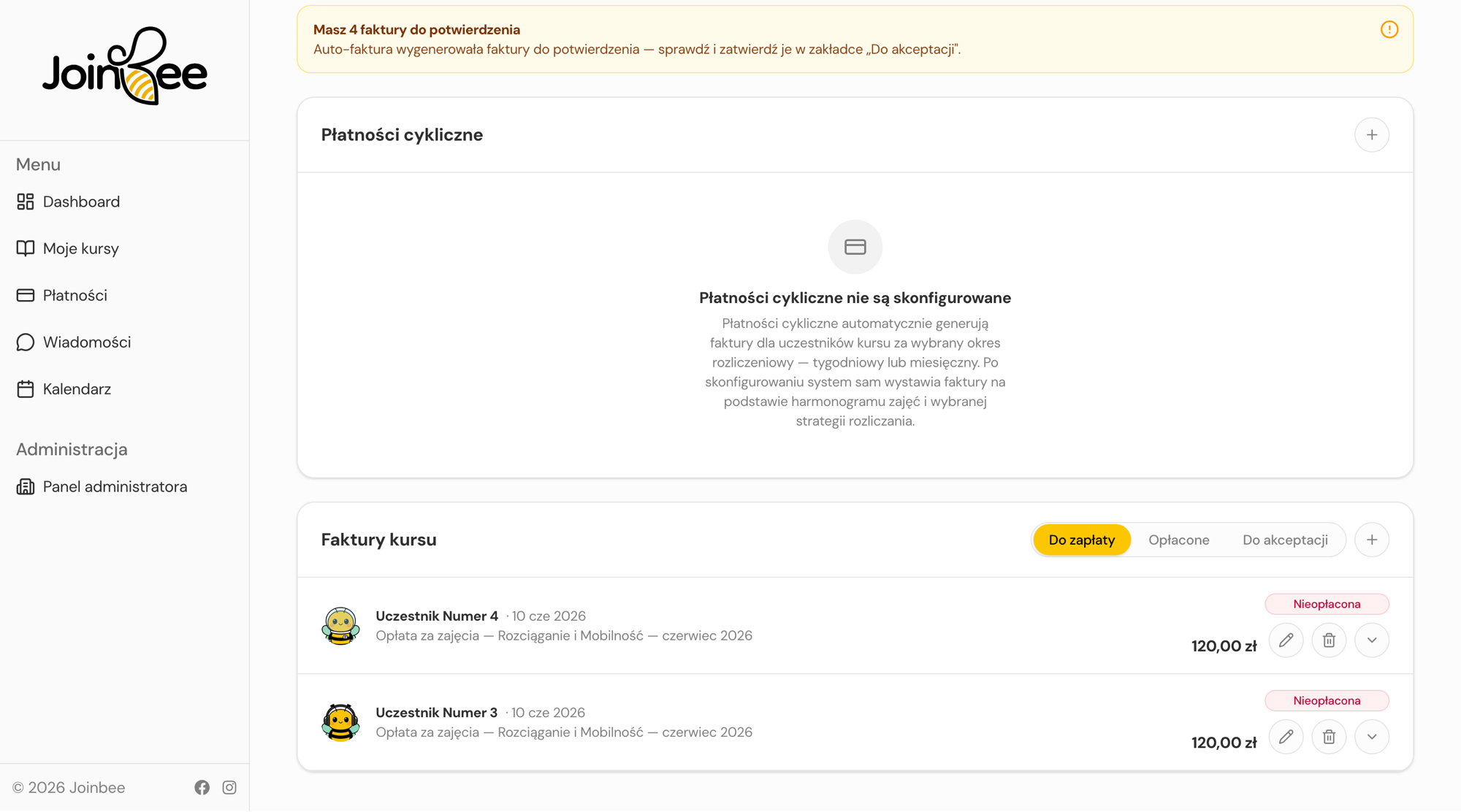
Task: Click the Płatności cykliczne section title
Action: (402, 135)
